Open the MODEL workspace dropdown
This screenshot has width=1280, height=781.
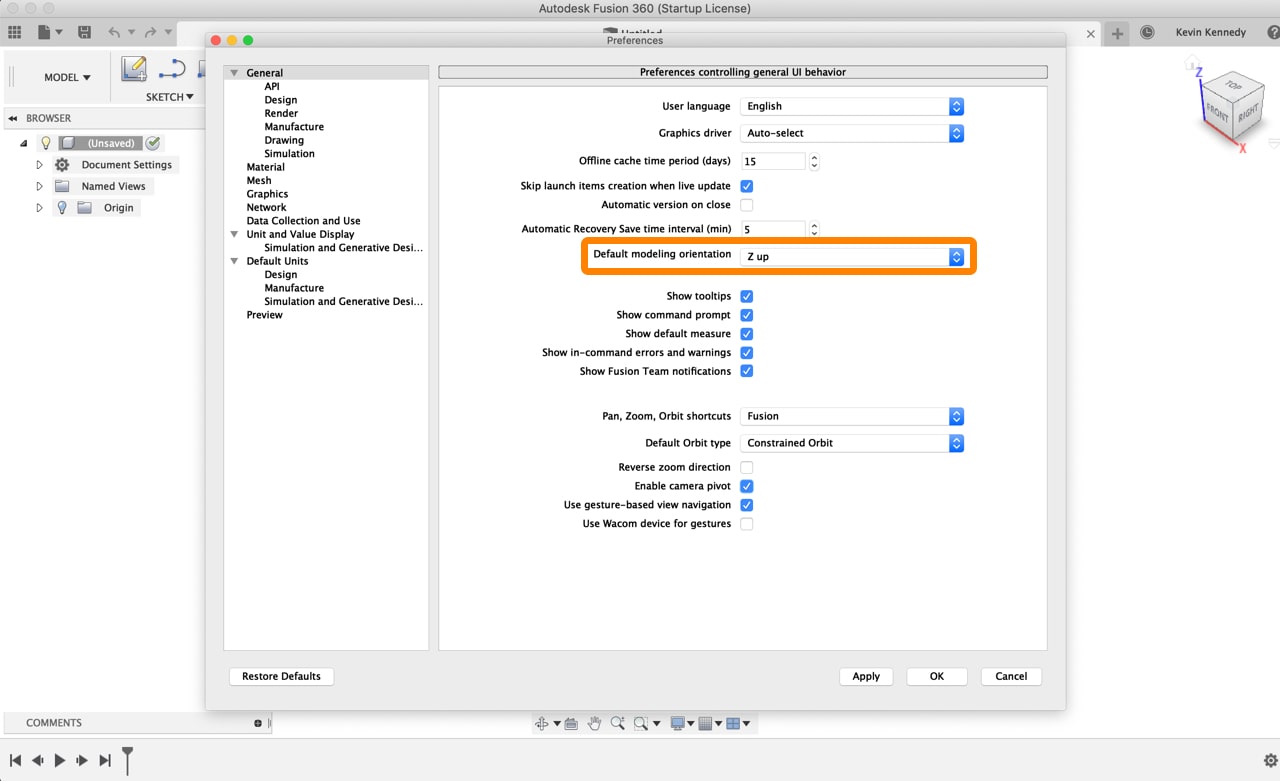[x=67, y=77]
